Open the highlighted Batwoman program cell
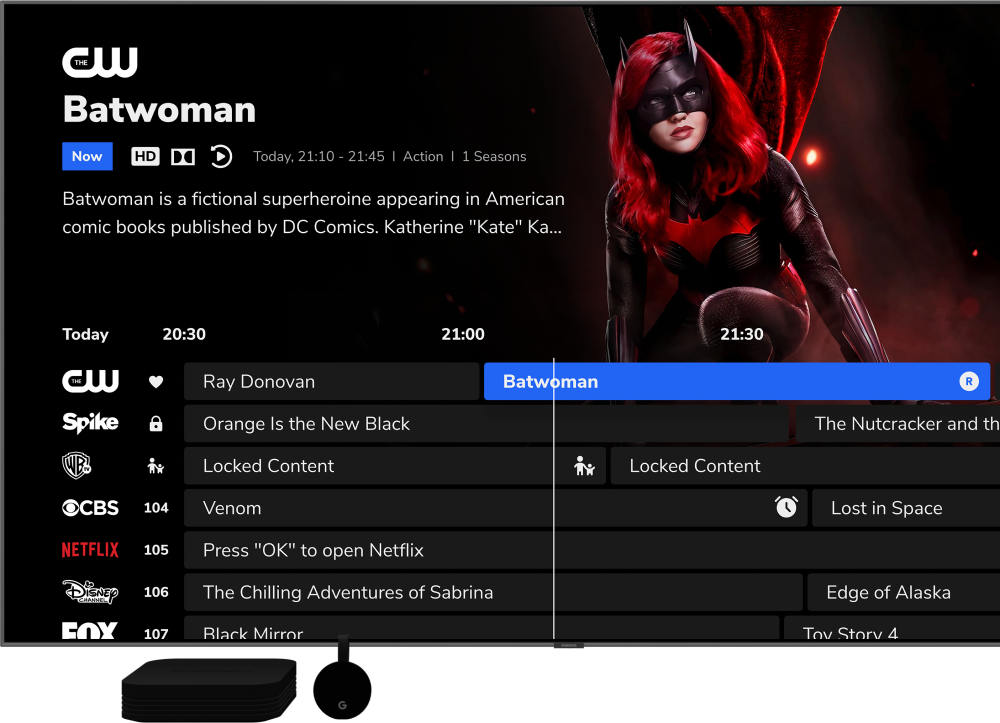Image resolution: width=1000 pixels, height=723 pixels. pos(737,381)
